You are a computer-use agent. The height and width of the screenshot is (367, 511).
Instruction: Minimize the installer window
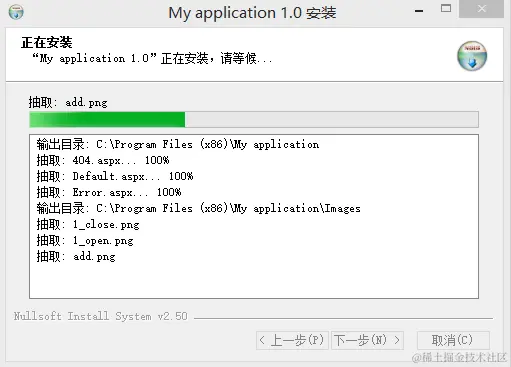(419, 11)
